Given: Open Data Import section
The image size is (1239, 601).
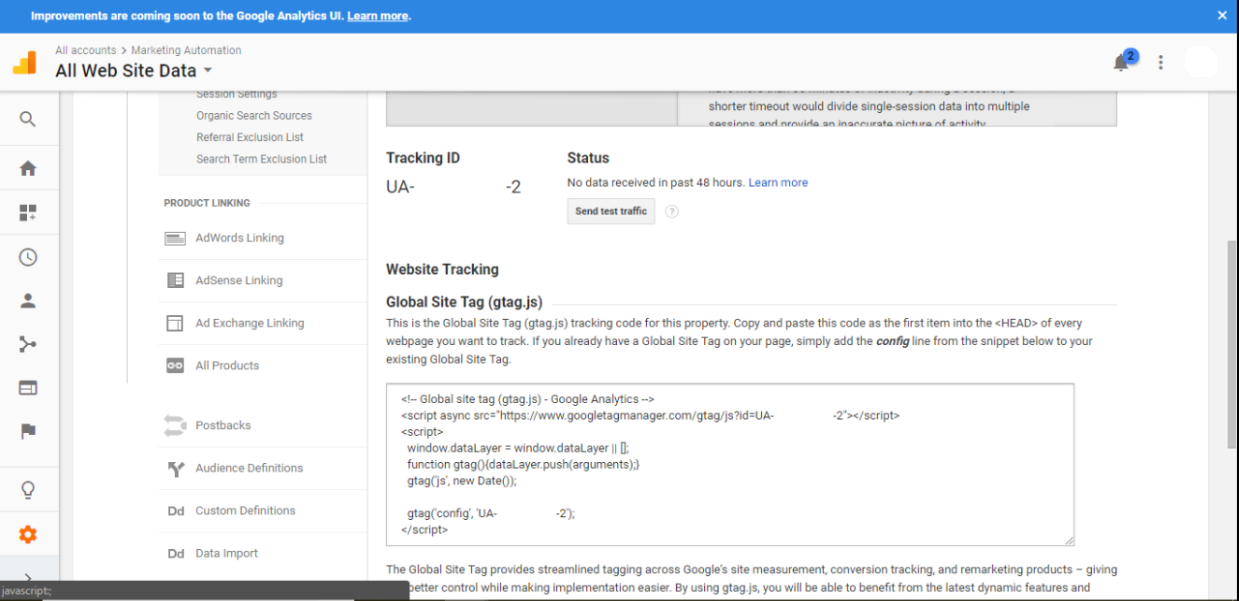Looking at the screenshot, I should [x=227, y=554].
